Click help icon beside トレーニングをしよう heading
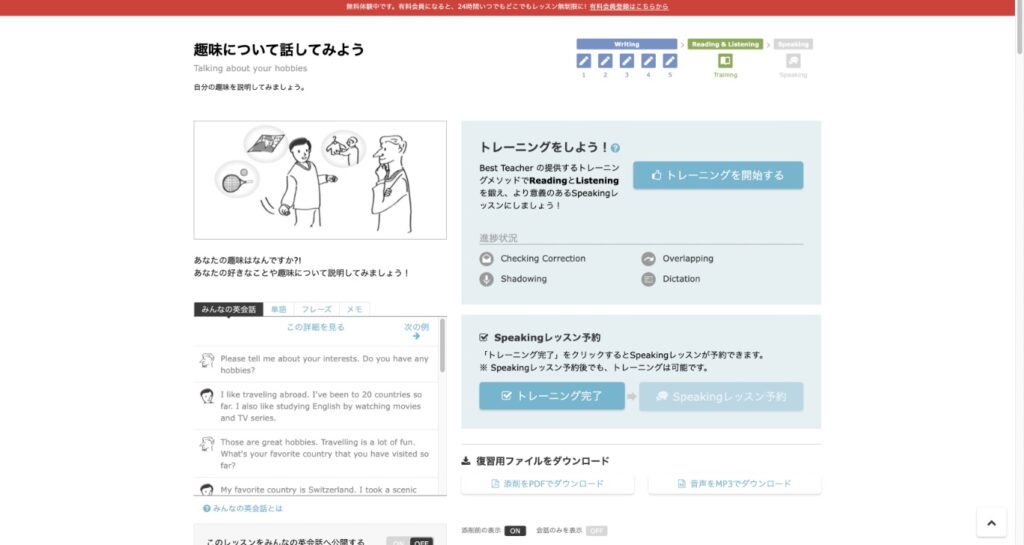Screen dimensions: 1024x545 pyautogui.click(x=616, y=148)
